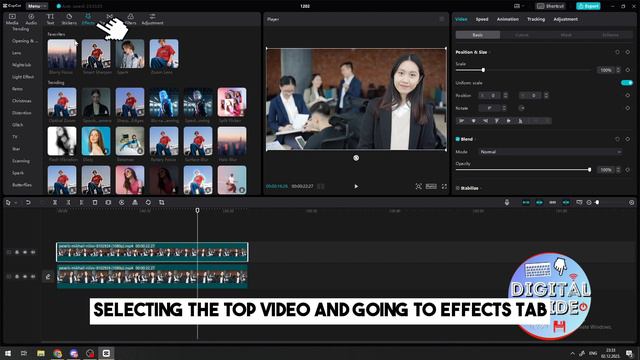The image size is (640, 360).
Task: Click the rotate dial next to Rotate field
Action: [522, 108]
